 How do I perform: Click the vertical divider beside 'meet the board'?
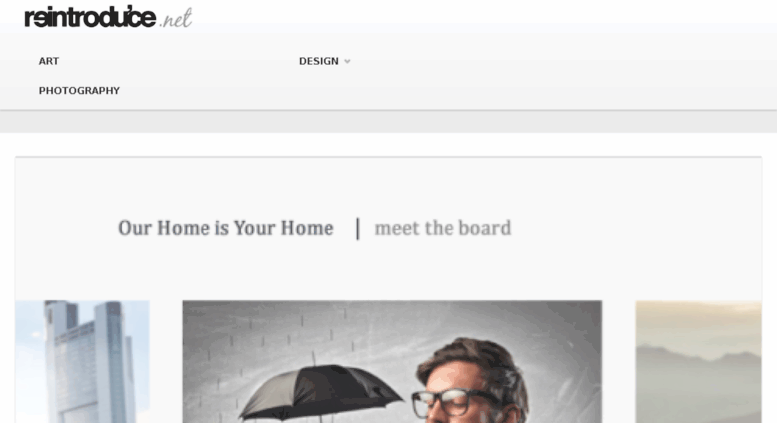pos(358,228)
